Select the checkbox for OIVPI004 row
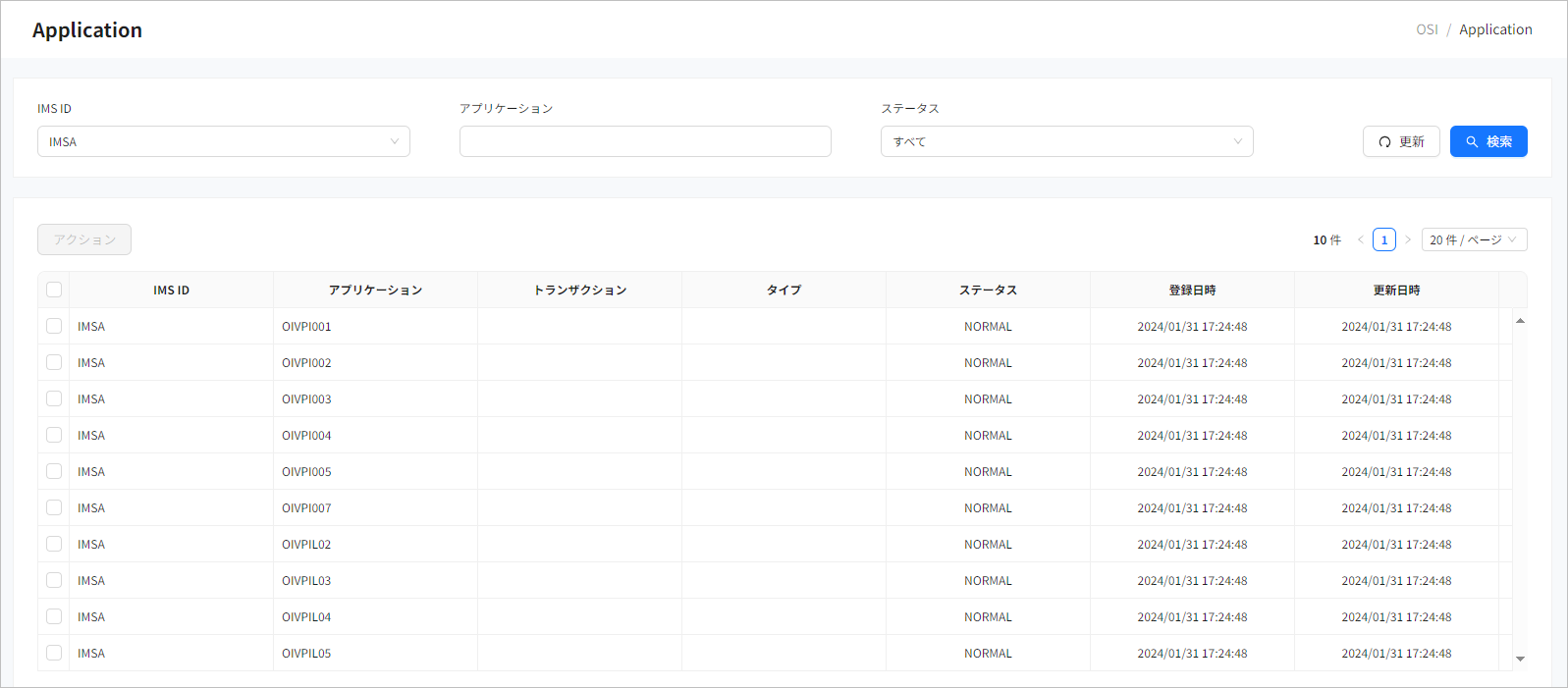This screenshot has height=688, width=1568. (54, 435)
